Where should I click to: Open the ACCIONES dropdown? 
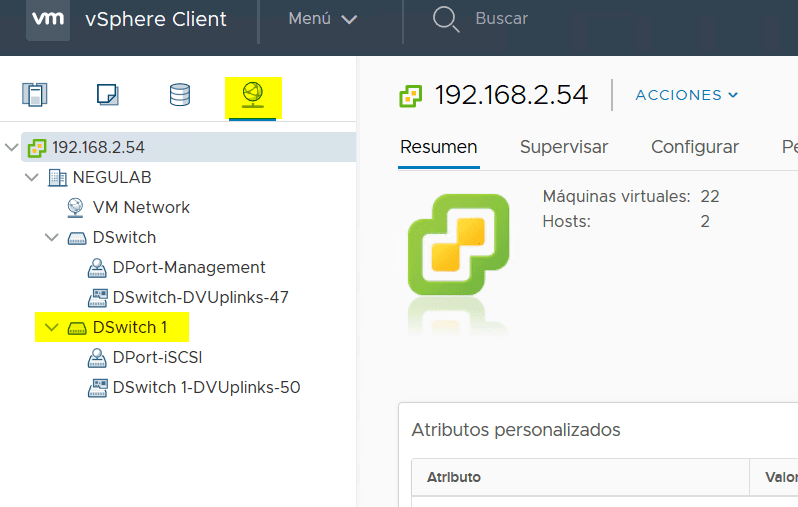[687, 95]
